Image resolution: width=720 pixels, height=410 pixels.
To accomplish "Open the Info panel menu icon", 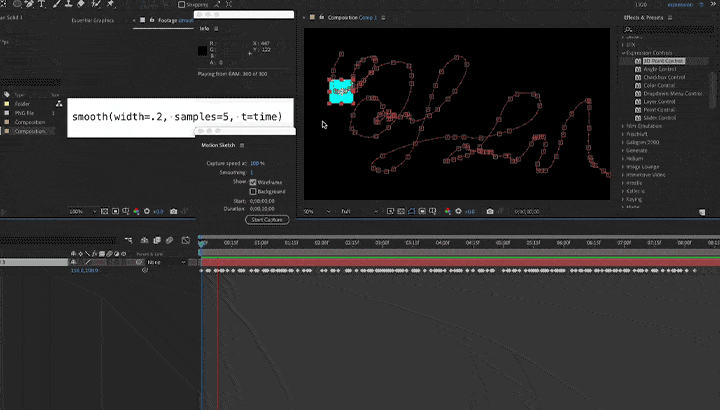I will click(216, 28).
